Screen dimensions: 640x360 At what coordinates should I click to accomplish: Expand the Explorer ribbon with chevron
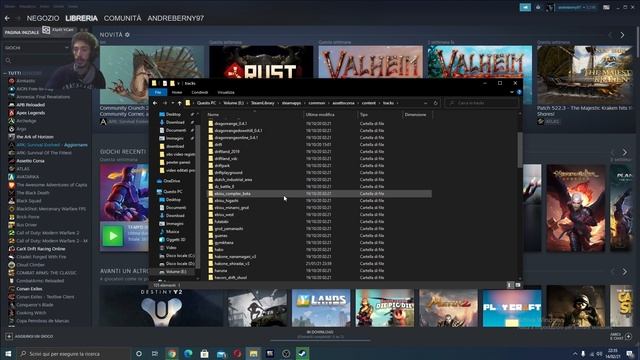click(512, 92)
